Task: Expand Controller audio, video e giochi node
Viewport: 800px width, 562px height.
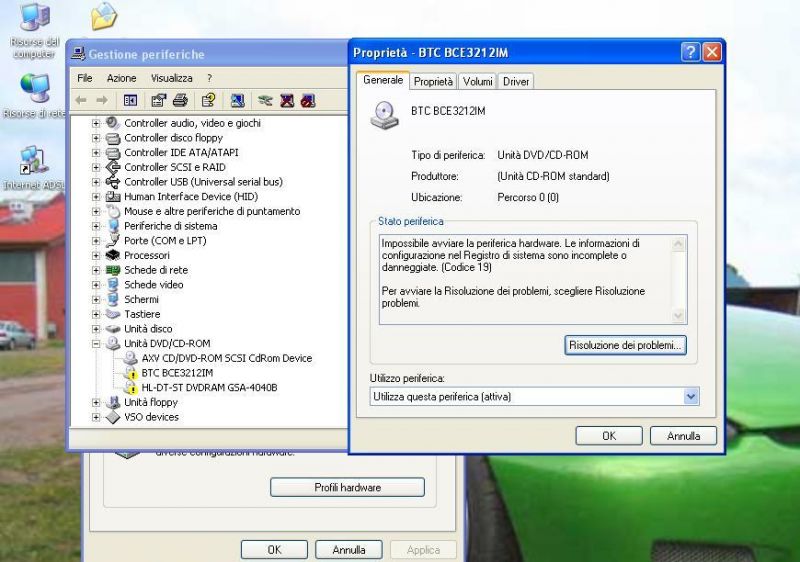Action: [x=96, y=123]
